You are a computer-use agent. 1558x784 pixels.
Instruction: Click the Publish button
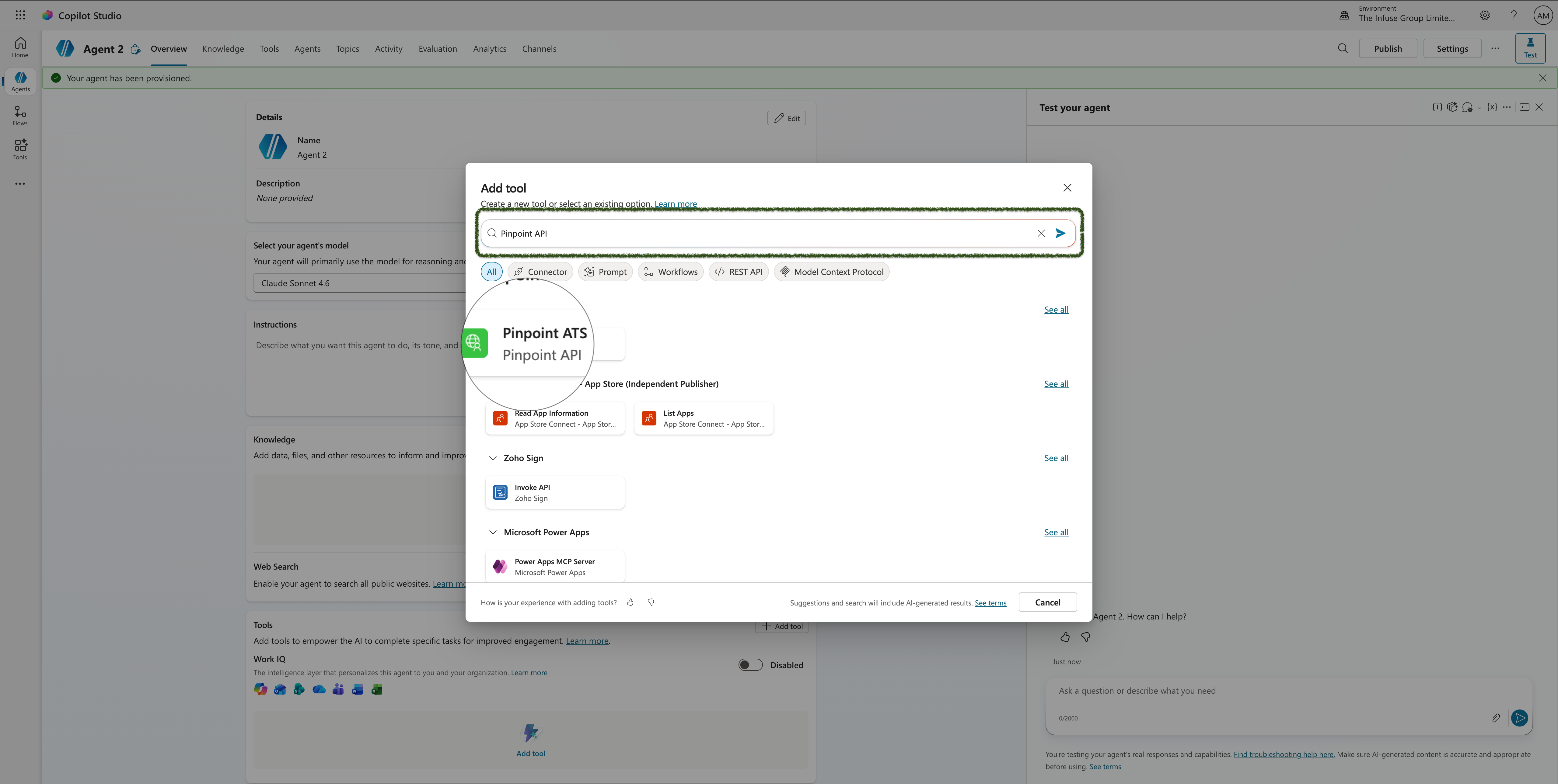point(1388,48)
